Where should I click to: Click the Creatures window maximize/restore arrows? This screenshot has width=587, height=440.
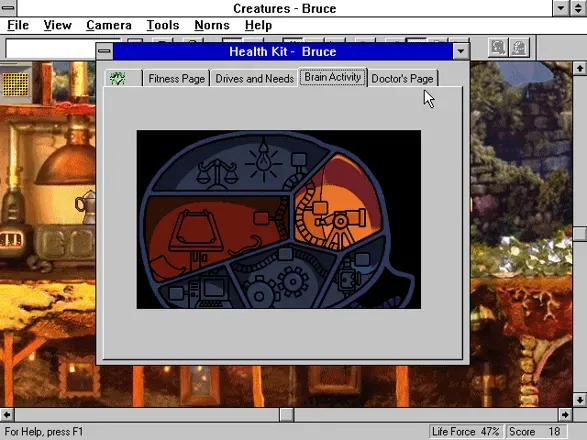tap(578, 8)
